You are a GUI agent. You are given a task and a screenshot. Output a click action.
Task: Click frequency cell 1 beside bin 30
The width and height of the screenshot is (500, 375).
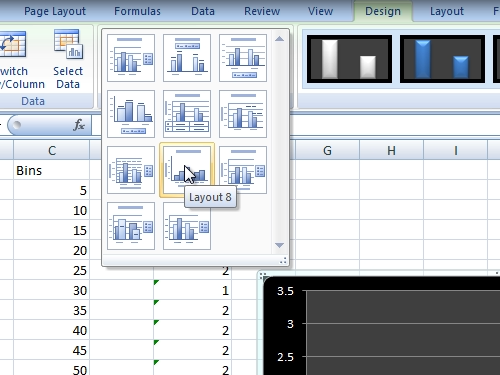click(192, 290)
